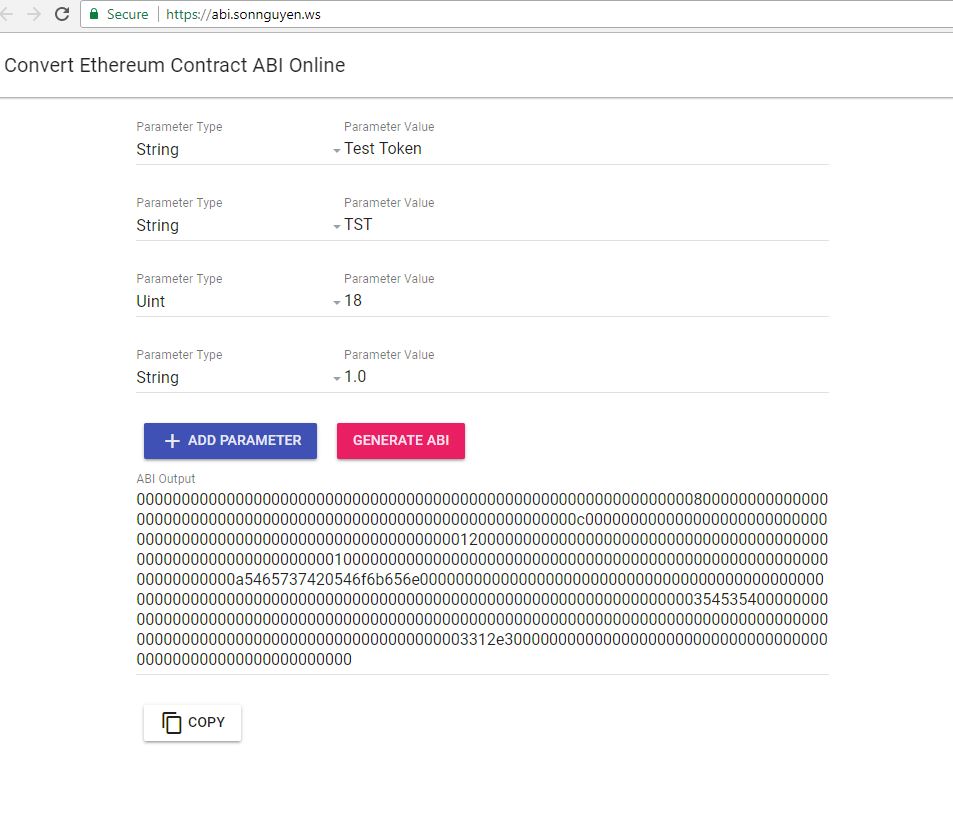Click the Parameter Value label above Test Token
Viewport: 953px width, 813px height.
coord(389,127)
